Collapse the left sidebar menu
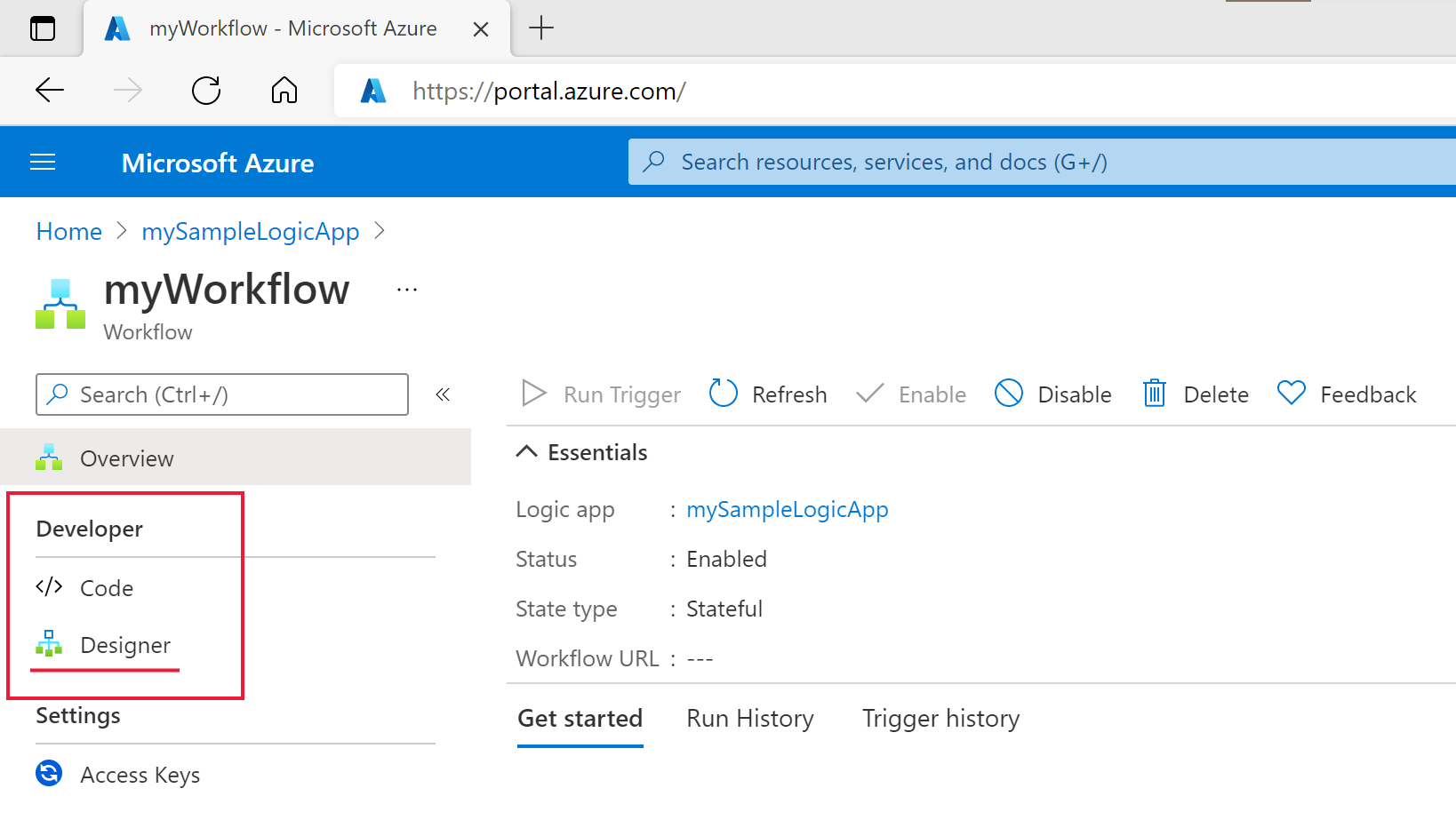Image resolution: width=1456 pixels, height=836 pixels. (x=443, y=394)
